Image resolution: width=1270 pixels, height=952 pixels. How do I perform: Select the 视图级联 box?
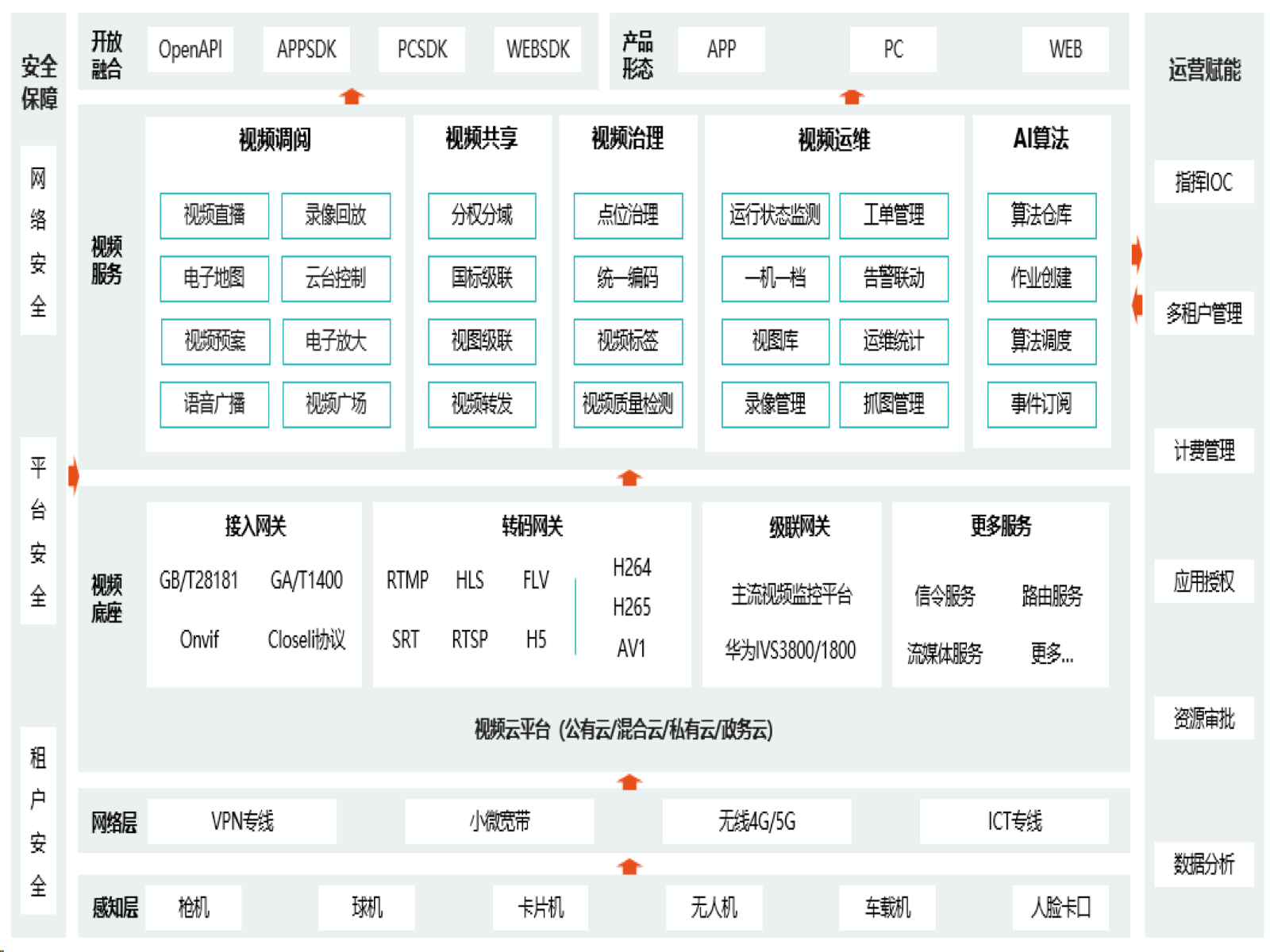click(482, 341)
